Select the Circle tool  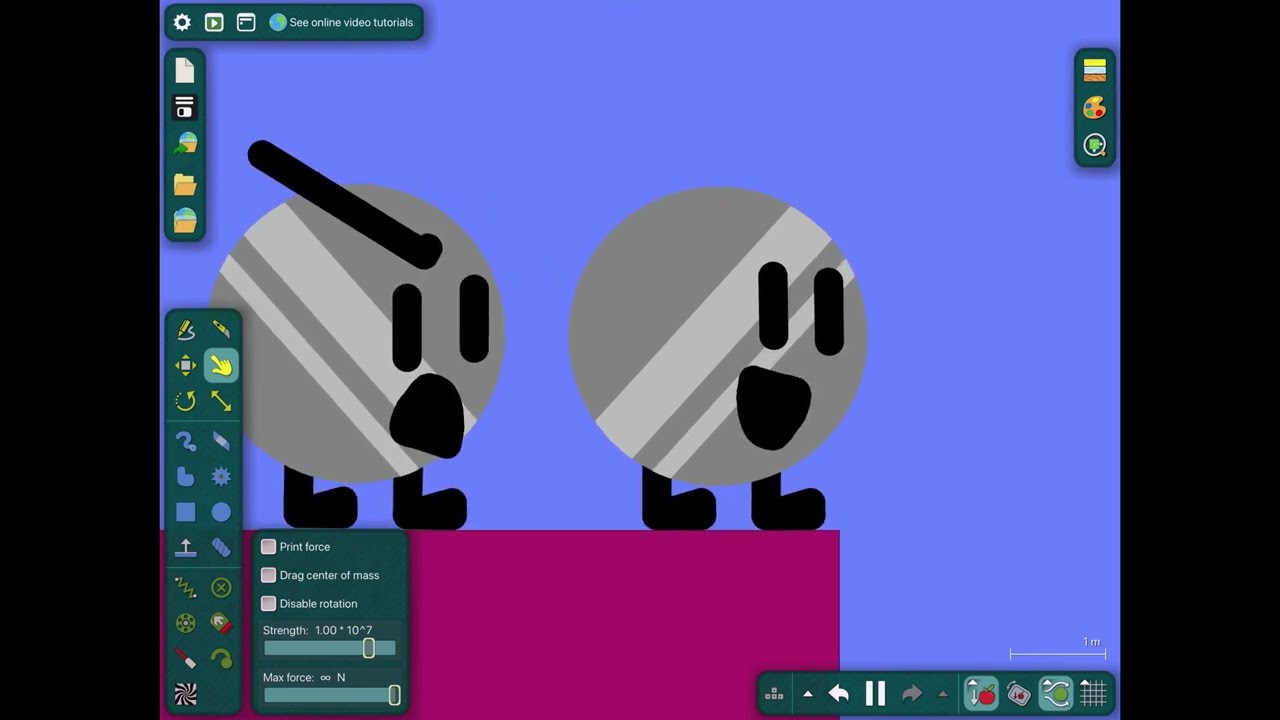coord(221,512)
